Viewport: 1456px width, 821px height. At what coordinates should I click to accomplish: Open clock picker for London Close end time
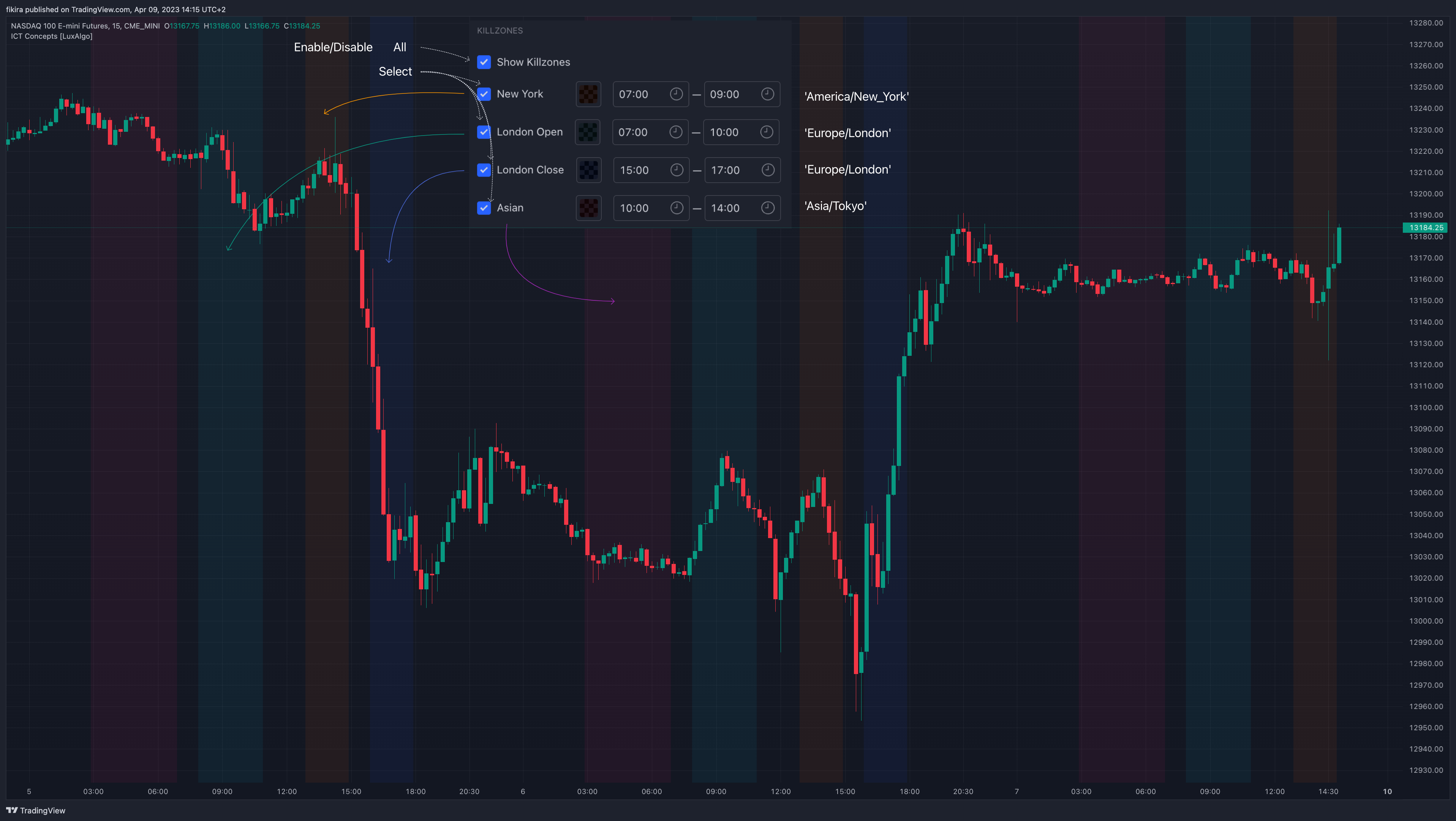pyautogui.click(x=768, y=169)
